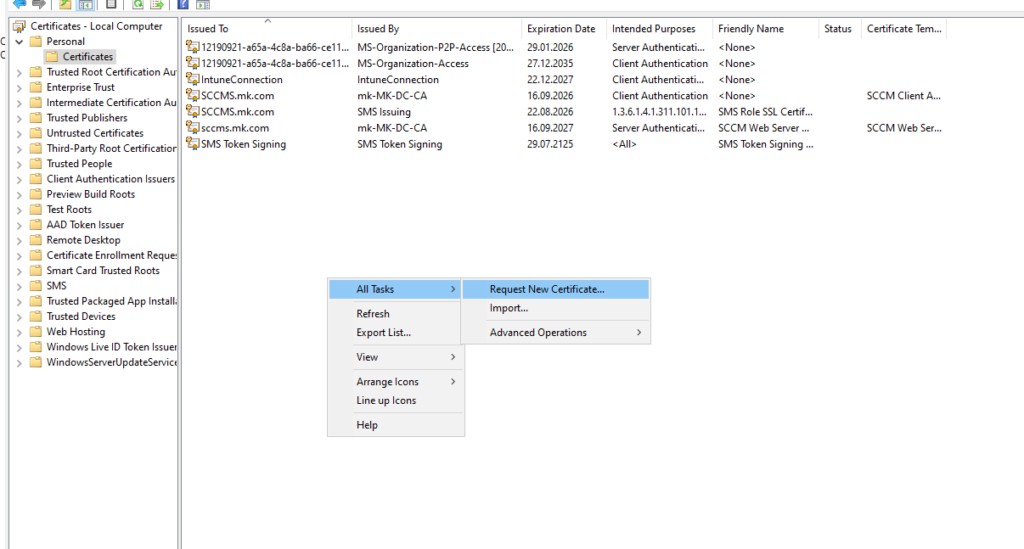The width and height of the screenshot is (1024, 549).
Task: Click the Up One Level folder icon
Action: [65, 4]
